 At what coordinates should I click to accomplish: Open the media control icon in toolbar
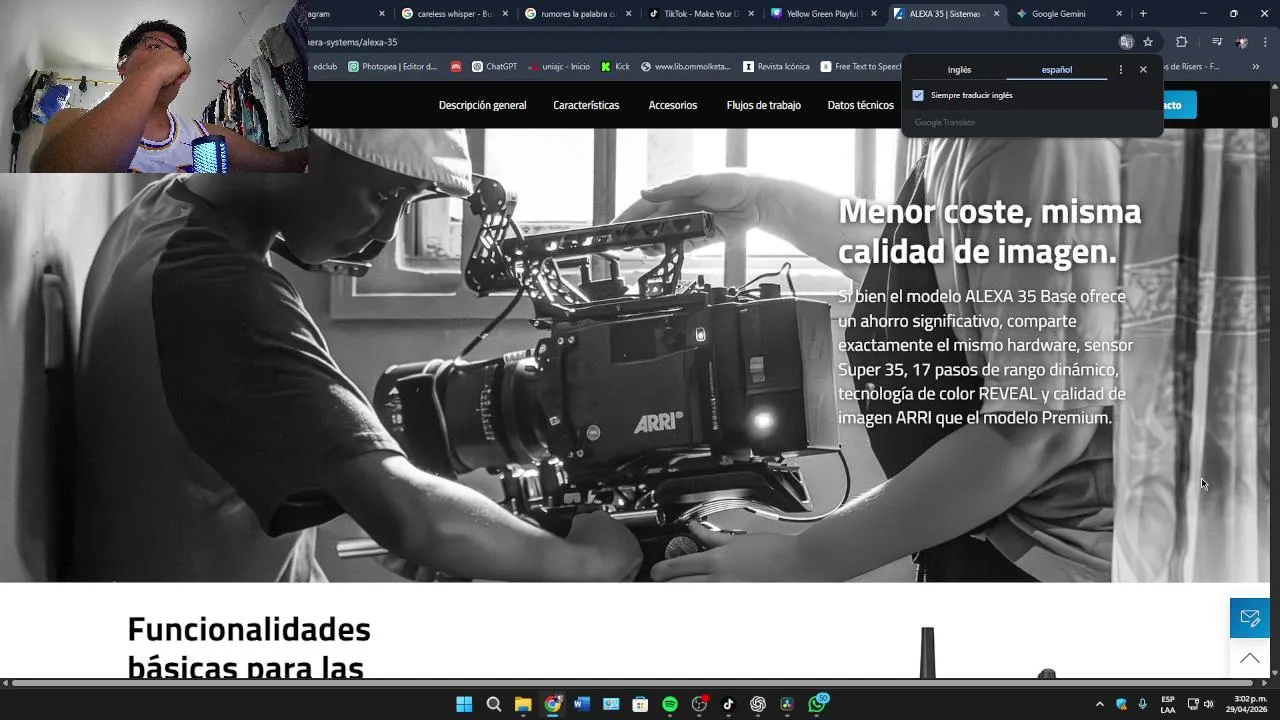point(1217,42)
